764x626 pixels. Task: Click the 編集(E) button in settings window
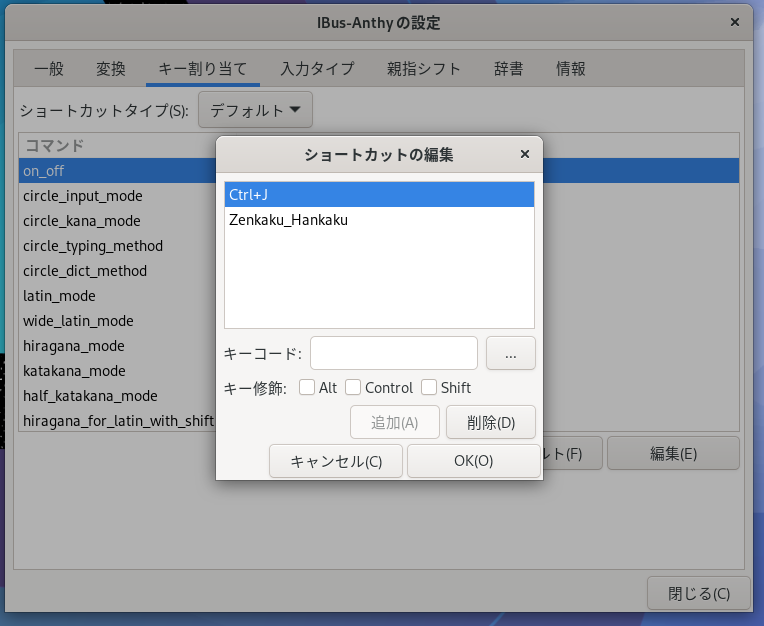pos(673,454)
